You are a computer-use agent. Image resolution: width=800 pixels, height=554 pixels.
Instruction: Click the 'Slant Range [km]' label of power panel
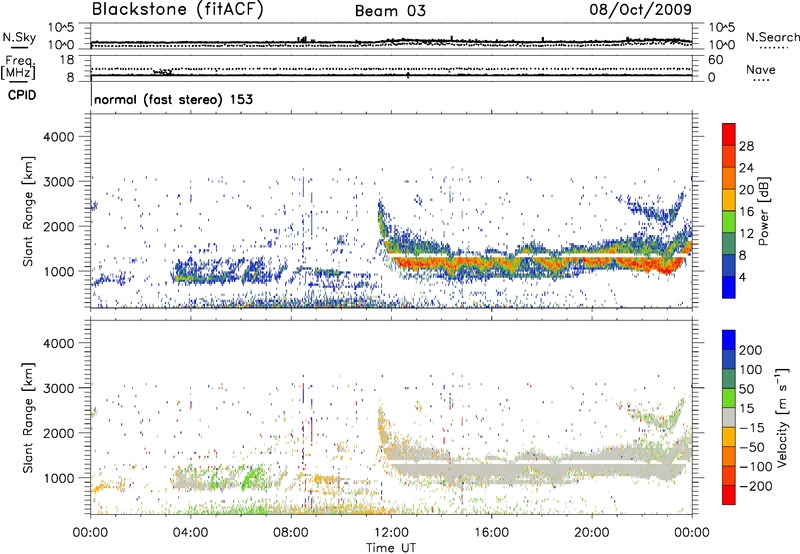coord(28,211)
